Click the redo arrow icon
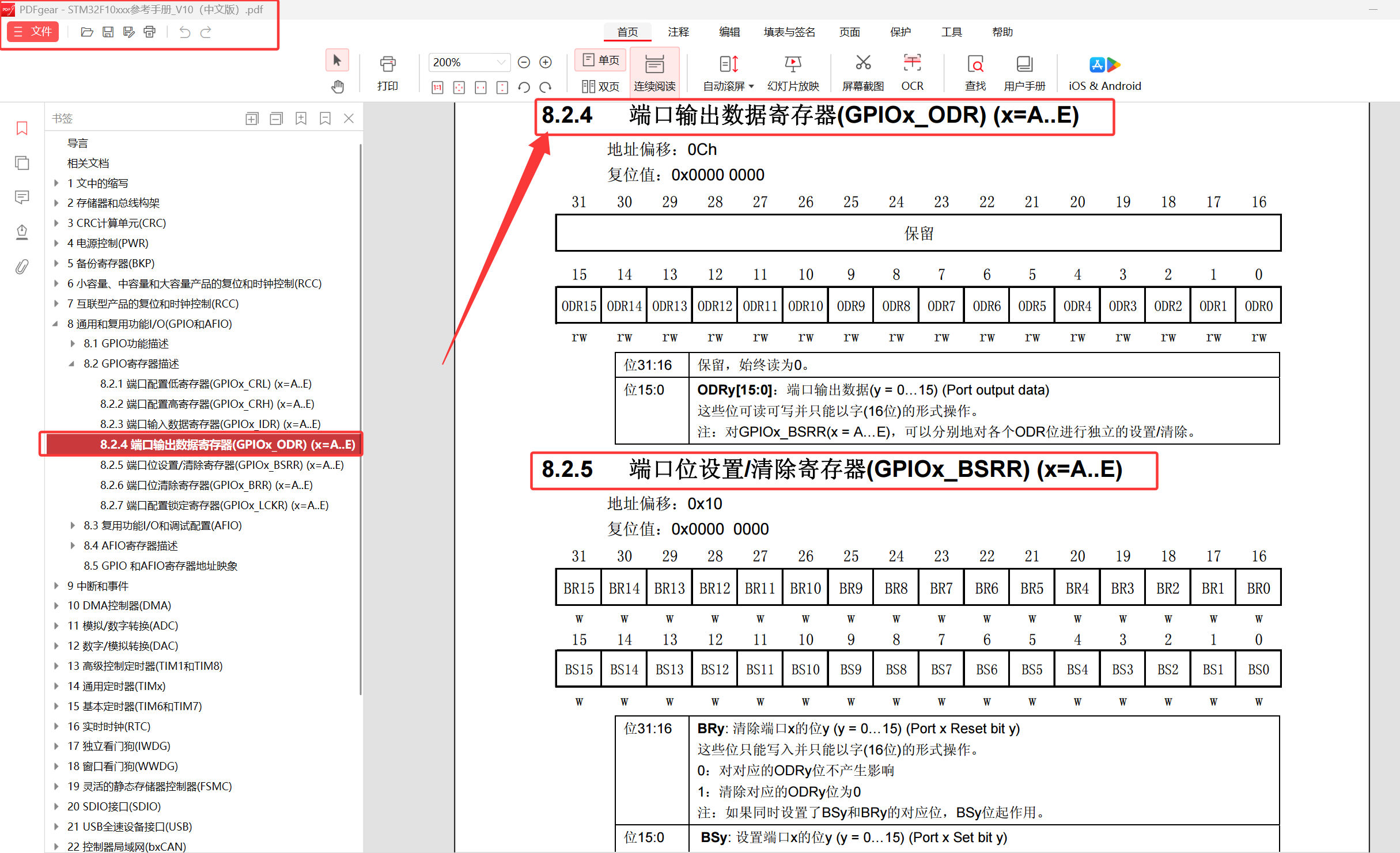1400x853 pixels. pyautogui.click(x=206, y=32)
